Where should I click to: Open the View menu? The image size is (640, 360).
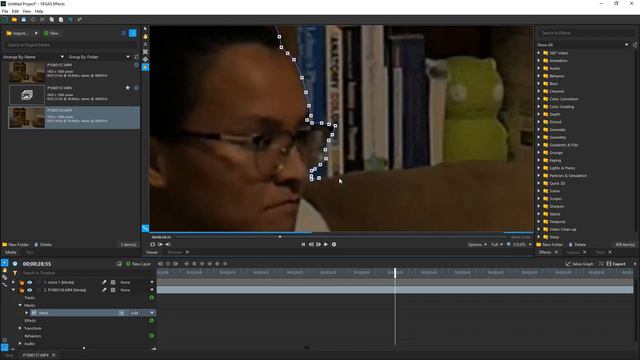[27, 11]
